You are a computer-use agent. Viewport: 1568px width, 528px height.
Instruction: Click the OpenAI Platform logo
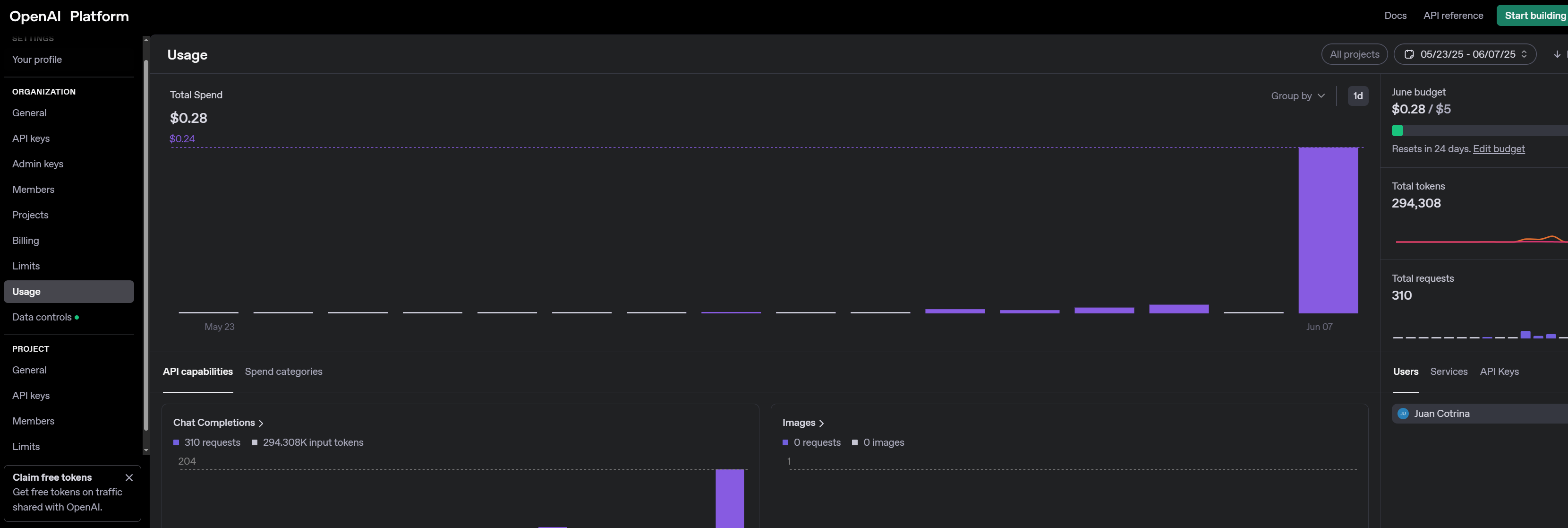(x=69, y=17)
